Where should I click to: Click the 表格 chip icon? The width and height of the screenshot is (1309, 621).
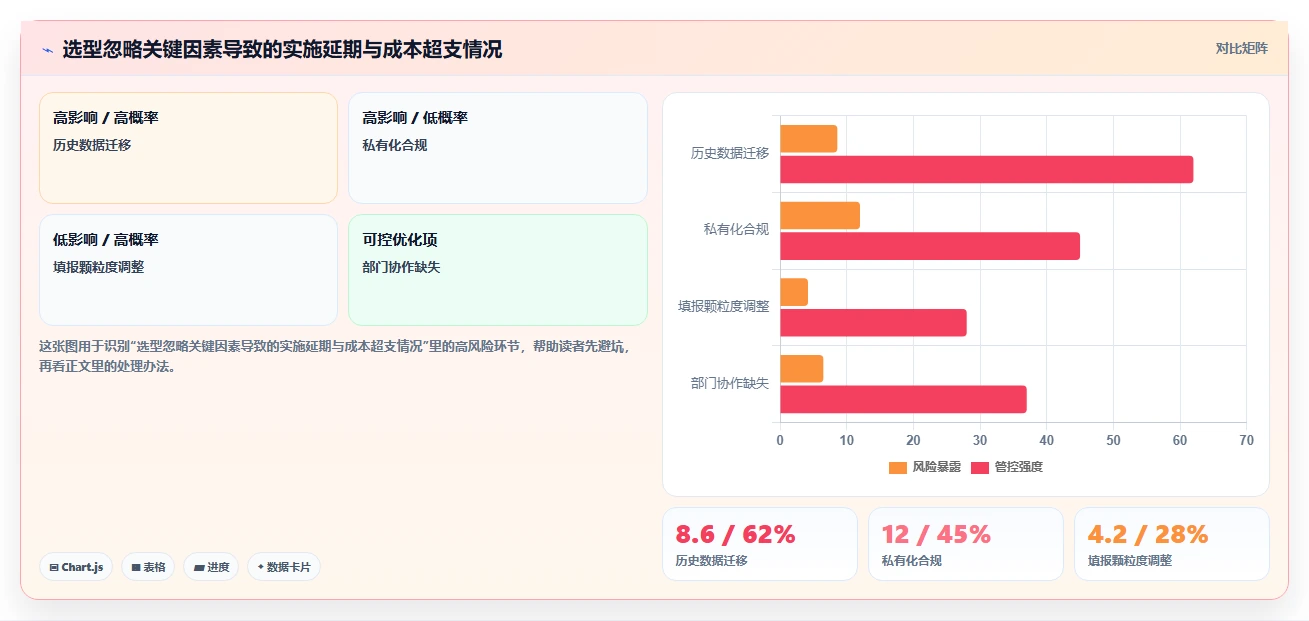[x=136, y=567]
